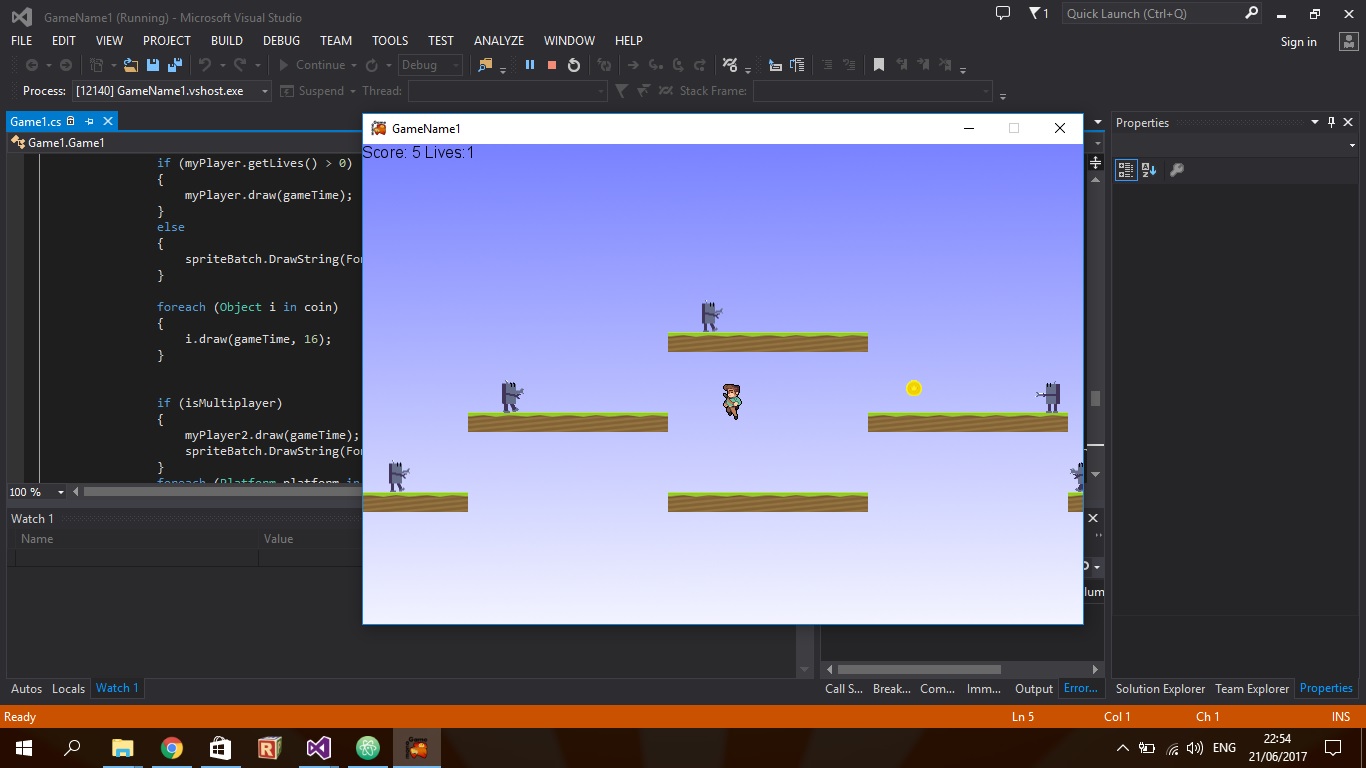This screenshot has height=768, width=1366.
Task: Expand the 100 % zoom dropdown
Action: coord(61,492)
